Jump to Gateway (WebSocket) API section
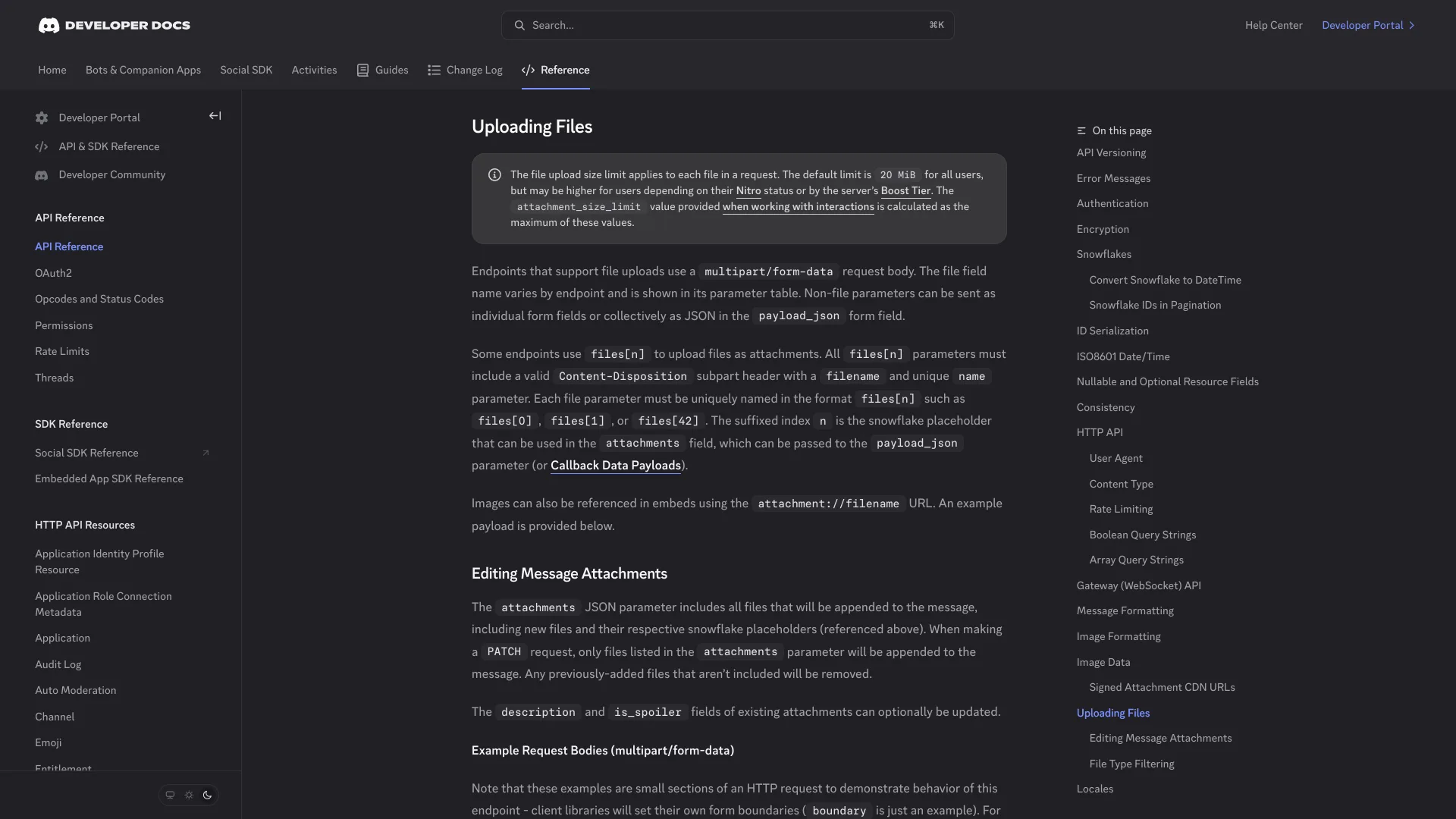This screenshot has height=819, width=1456. point(1138,585)
